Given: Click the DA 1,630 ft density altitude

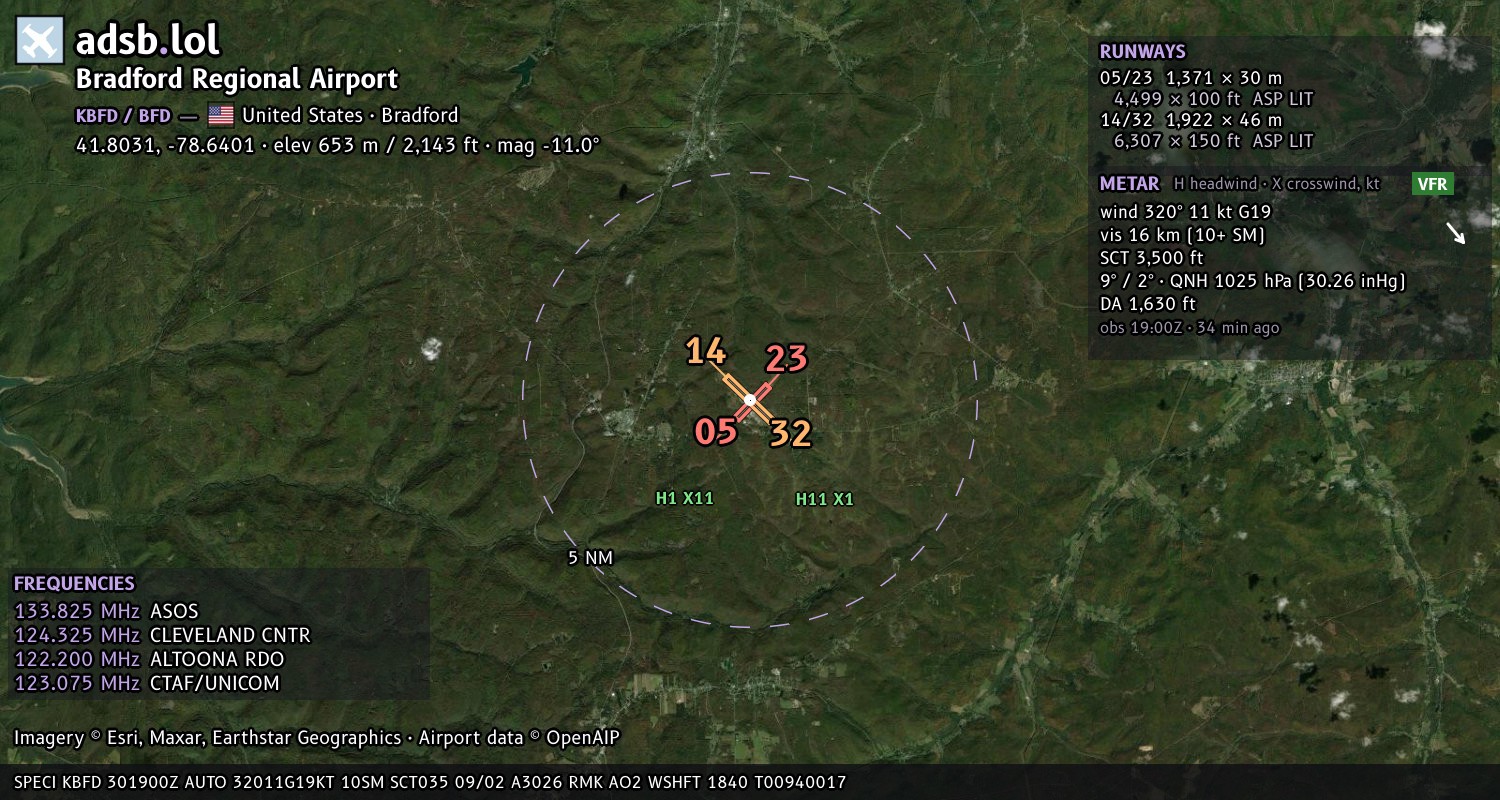Looking at the screenshot, I should pyautogui.click(x=1148, y=304).
